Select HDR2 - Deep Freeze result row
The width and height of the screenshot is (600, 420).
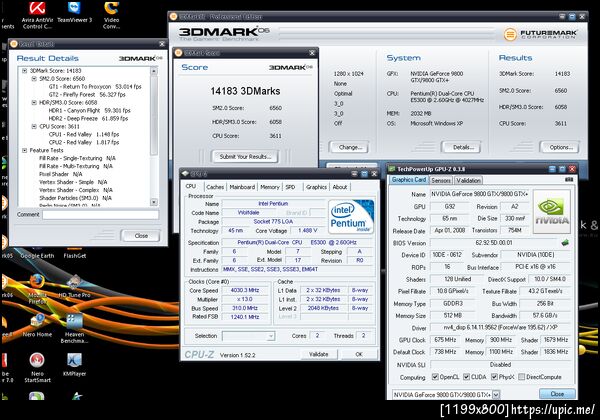[88, 119]
